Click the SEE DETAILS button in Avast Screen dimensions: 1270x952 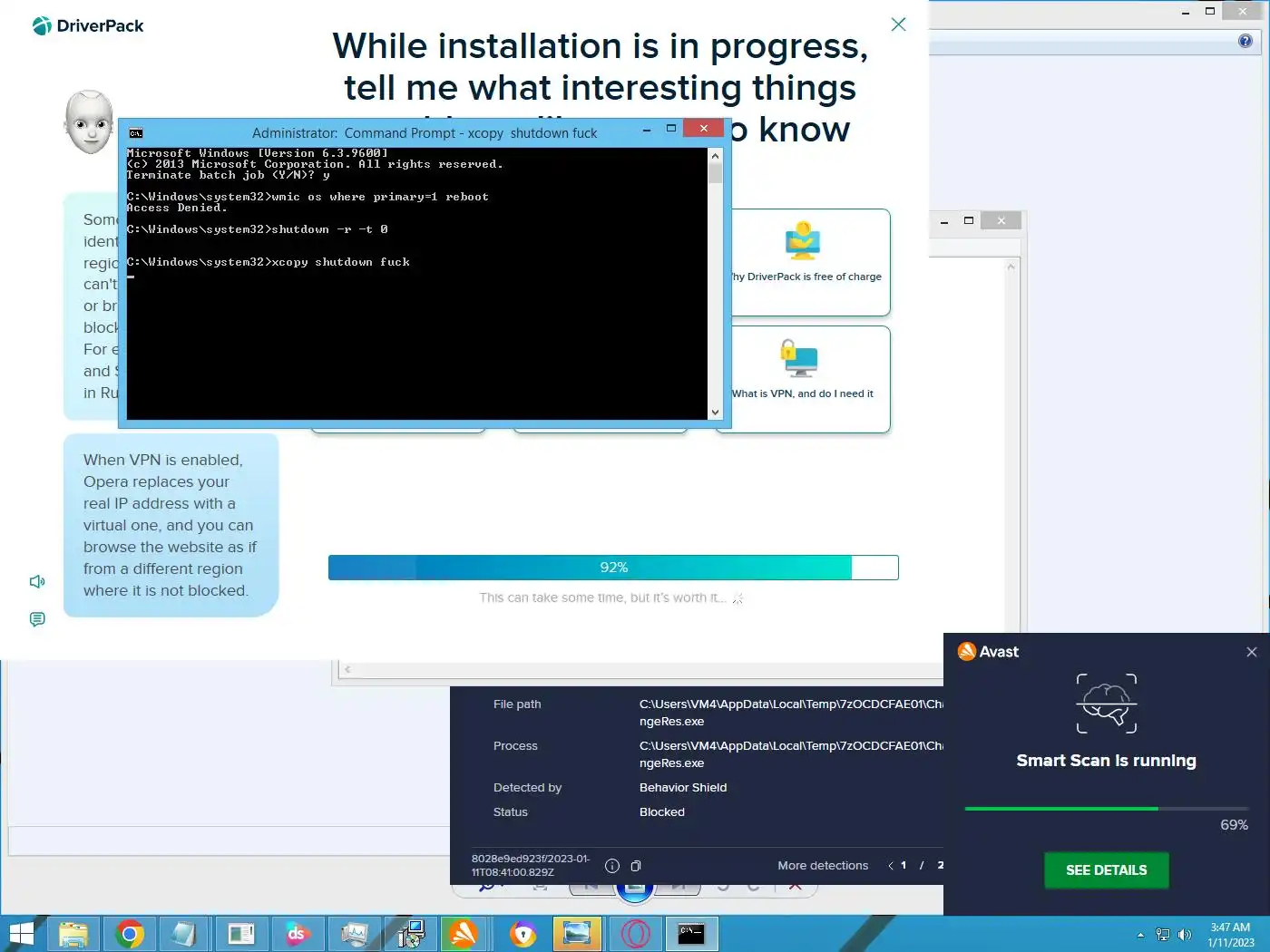point(1107,870)
